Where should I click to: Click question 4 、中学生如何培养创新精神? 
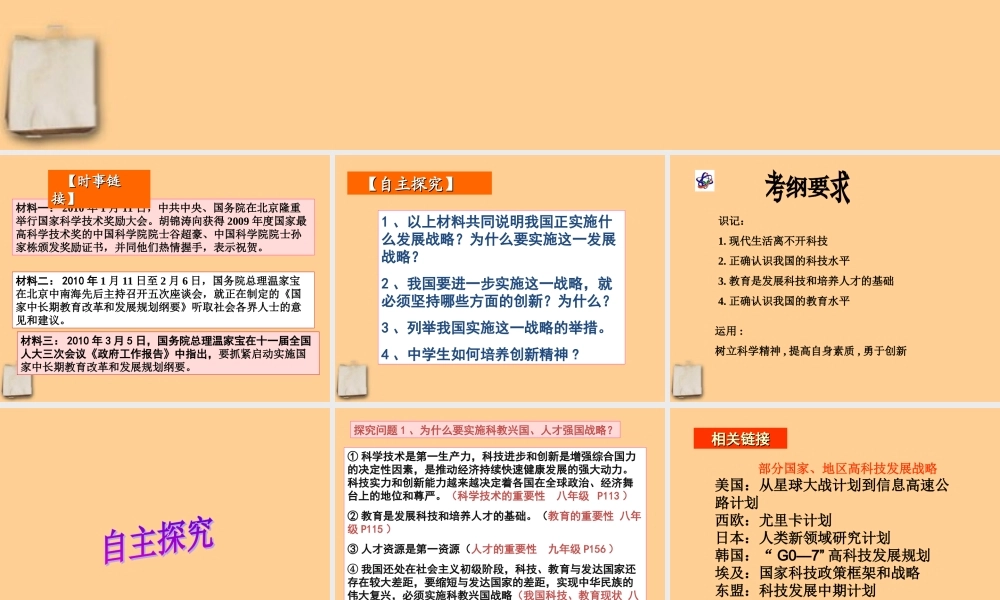480,355
